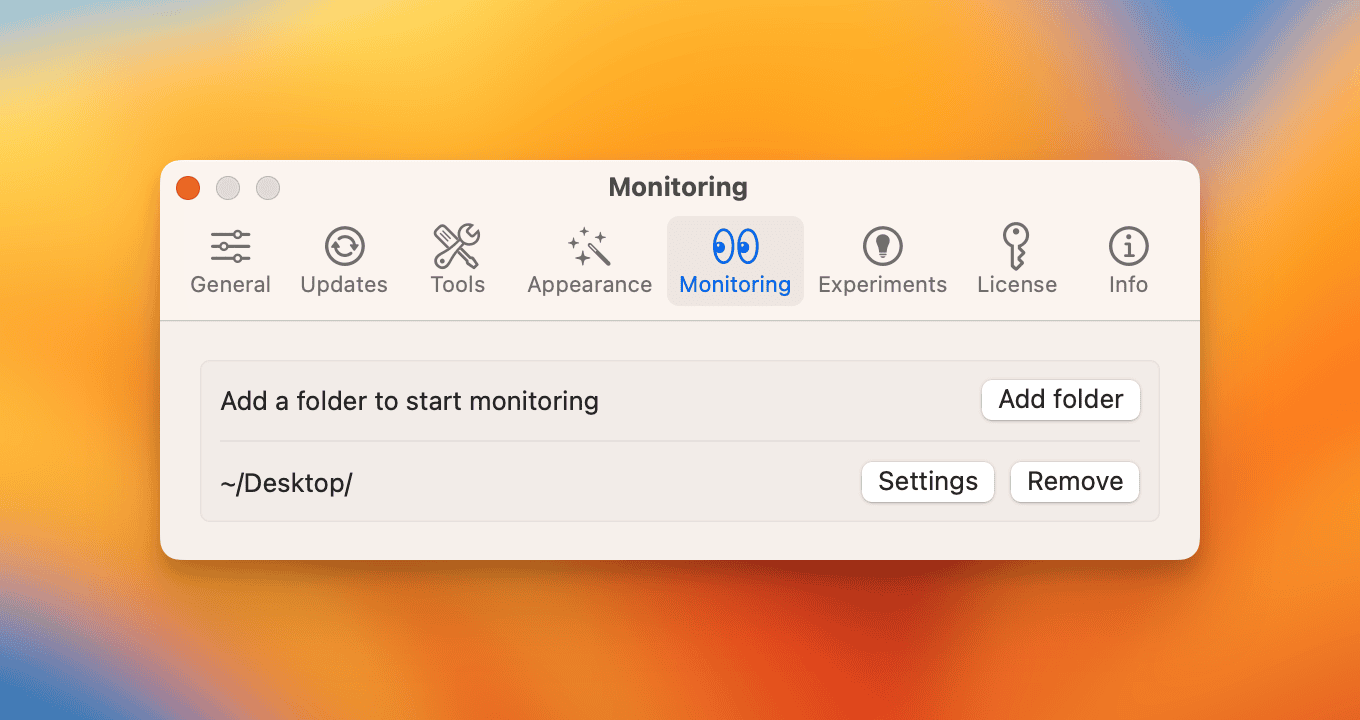
Task: Click the grayed-out minimize window button
Action: (228, 188)
